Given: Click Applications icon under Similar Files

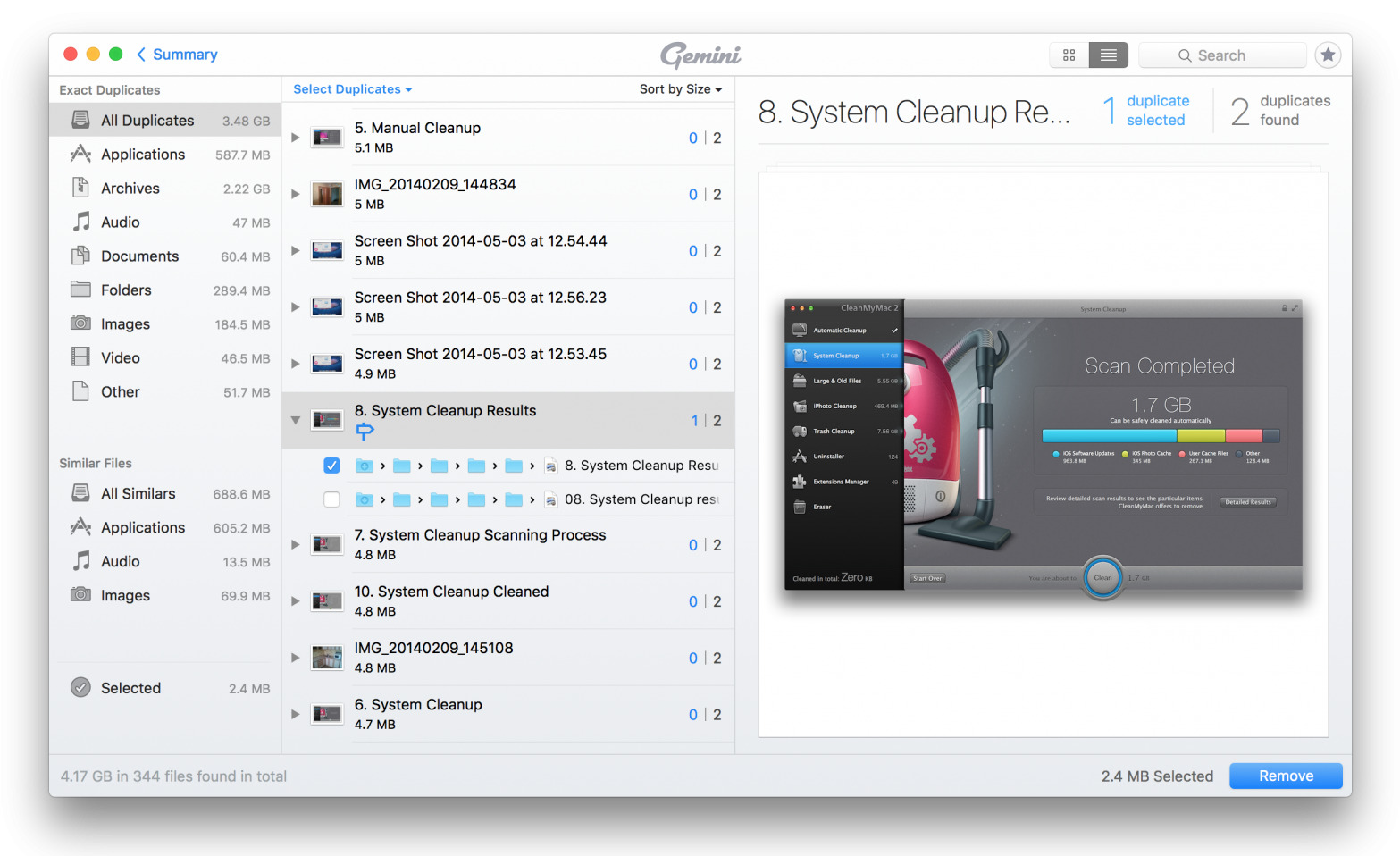Looking at the screenshot, I should pyautogui.click(x=80, y=527).
